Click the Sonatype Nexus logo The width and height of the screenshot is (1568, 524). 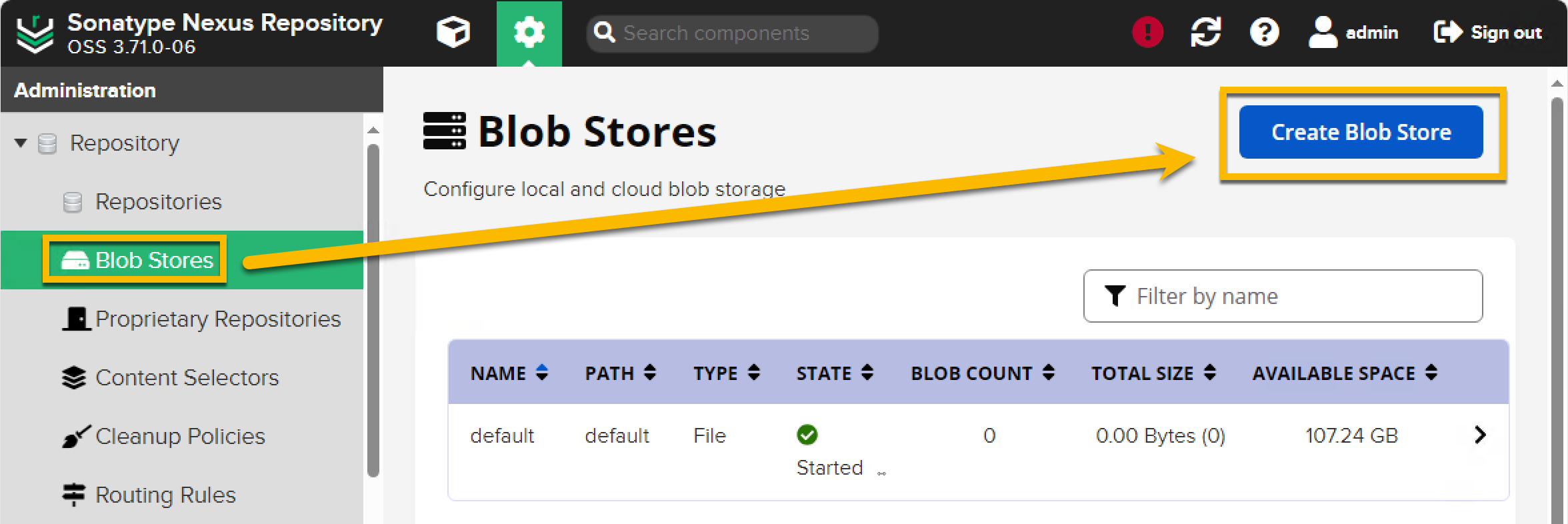point(35,33)
